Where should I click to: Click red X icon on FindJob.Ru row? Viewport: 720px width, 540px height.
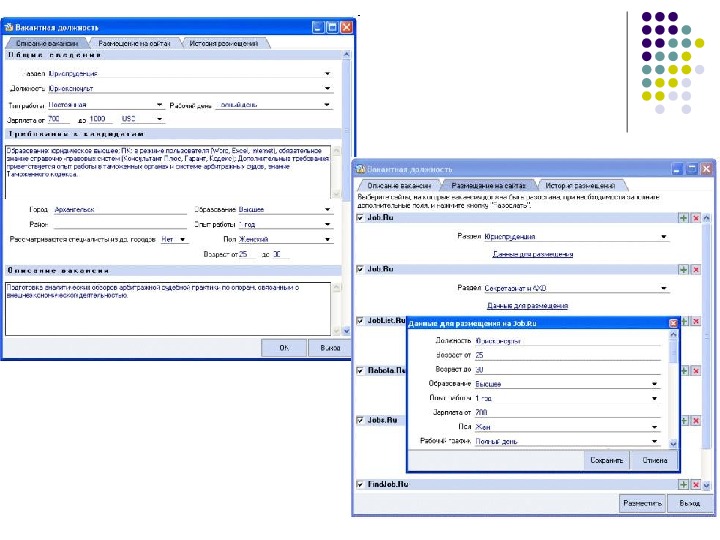click(x=696, y=484)
